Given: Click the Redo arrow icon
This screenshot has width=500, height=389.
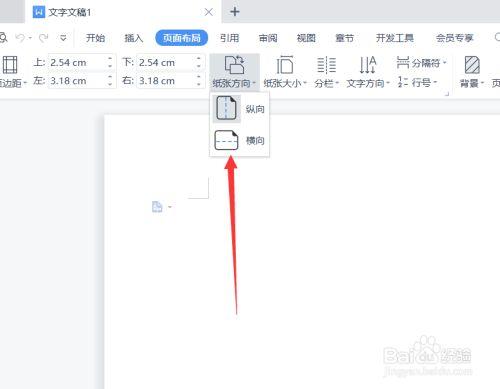Looking at the screenshot, I should (x=43, y=38).
